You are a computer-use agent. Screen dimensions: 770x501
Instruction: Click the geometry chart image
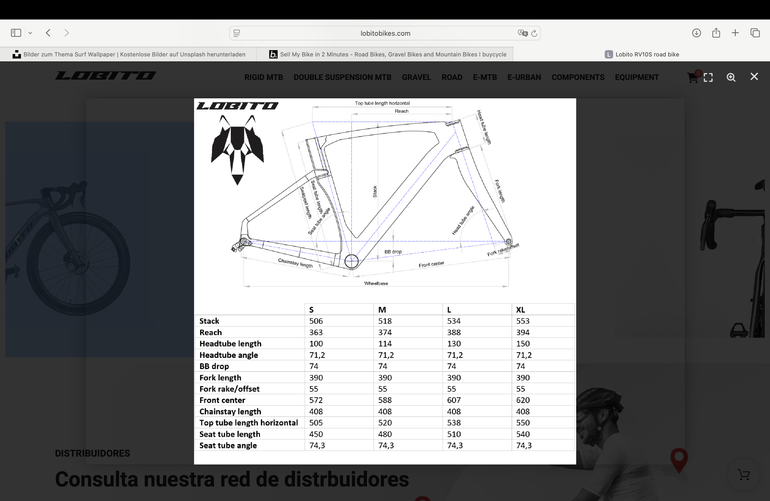click(385, 281)
